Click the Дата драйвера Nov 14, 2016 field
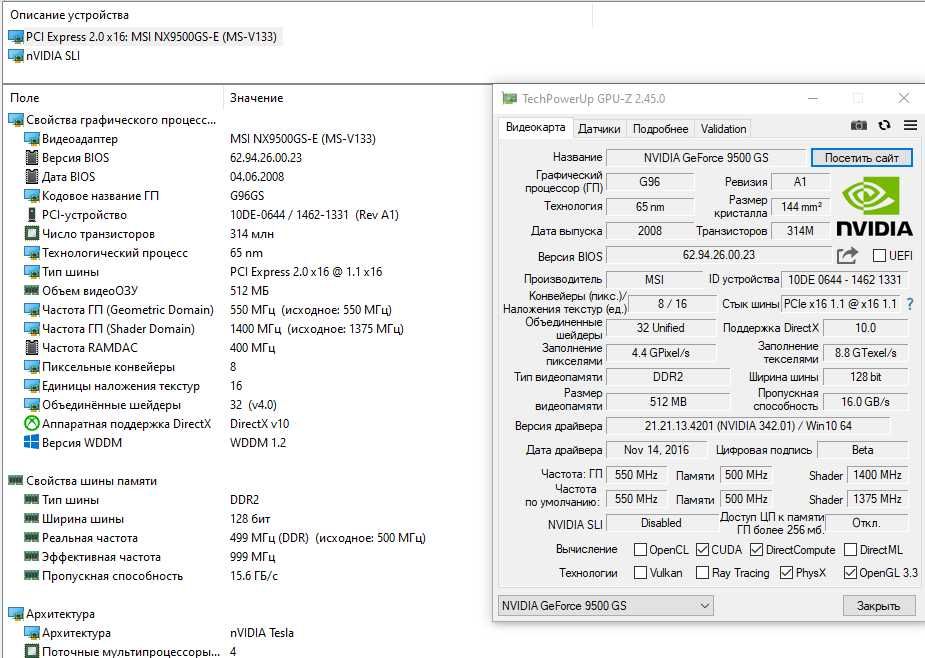 point(656,450)
